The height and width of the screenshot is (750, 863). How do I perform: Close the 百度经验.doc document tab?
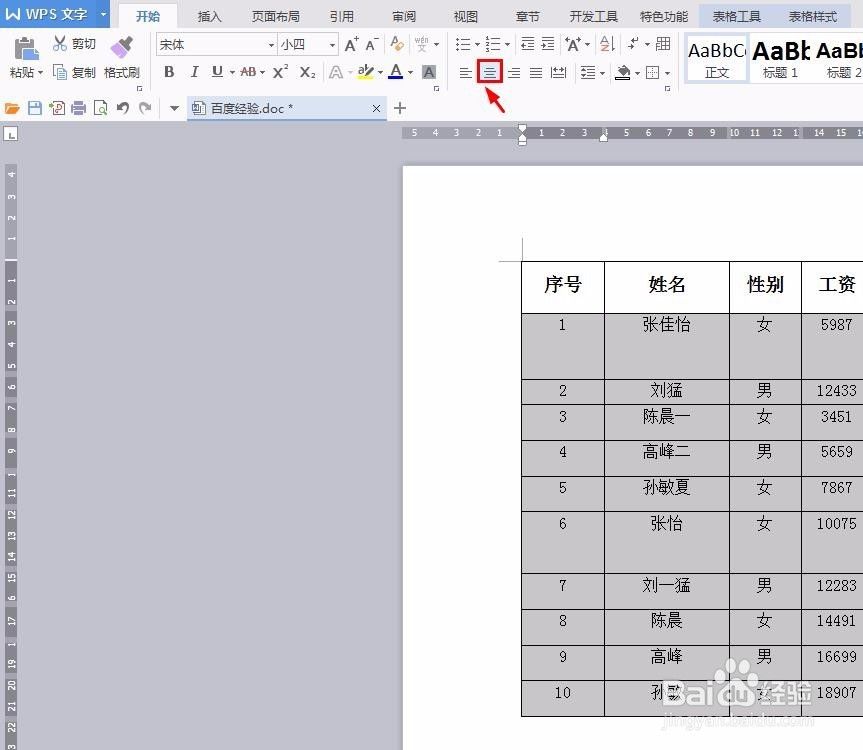coord(377,108)
